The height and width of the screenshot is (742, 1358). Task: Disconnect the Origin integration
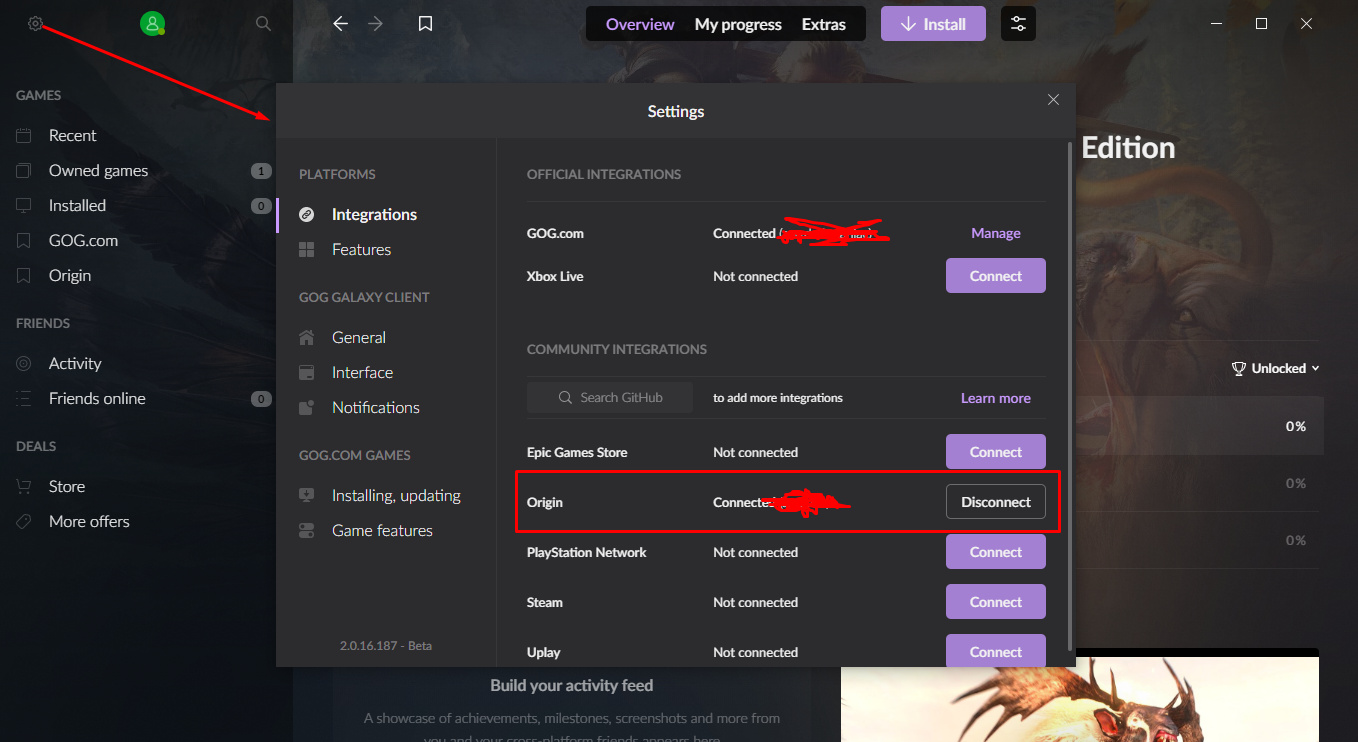click(995, 502)
